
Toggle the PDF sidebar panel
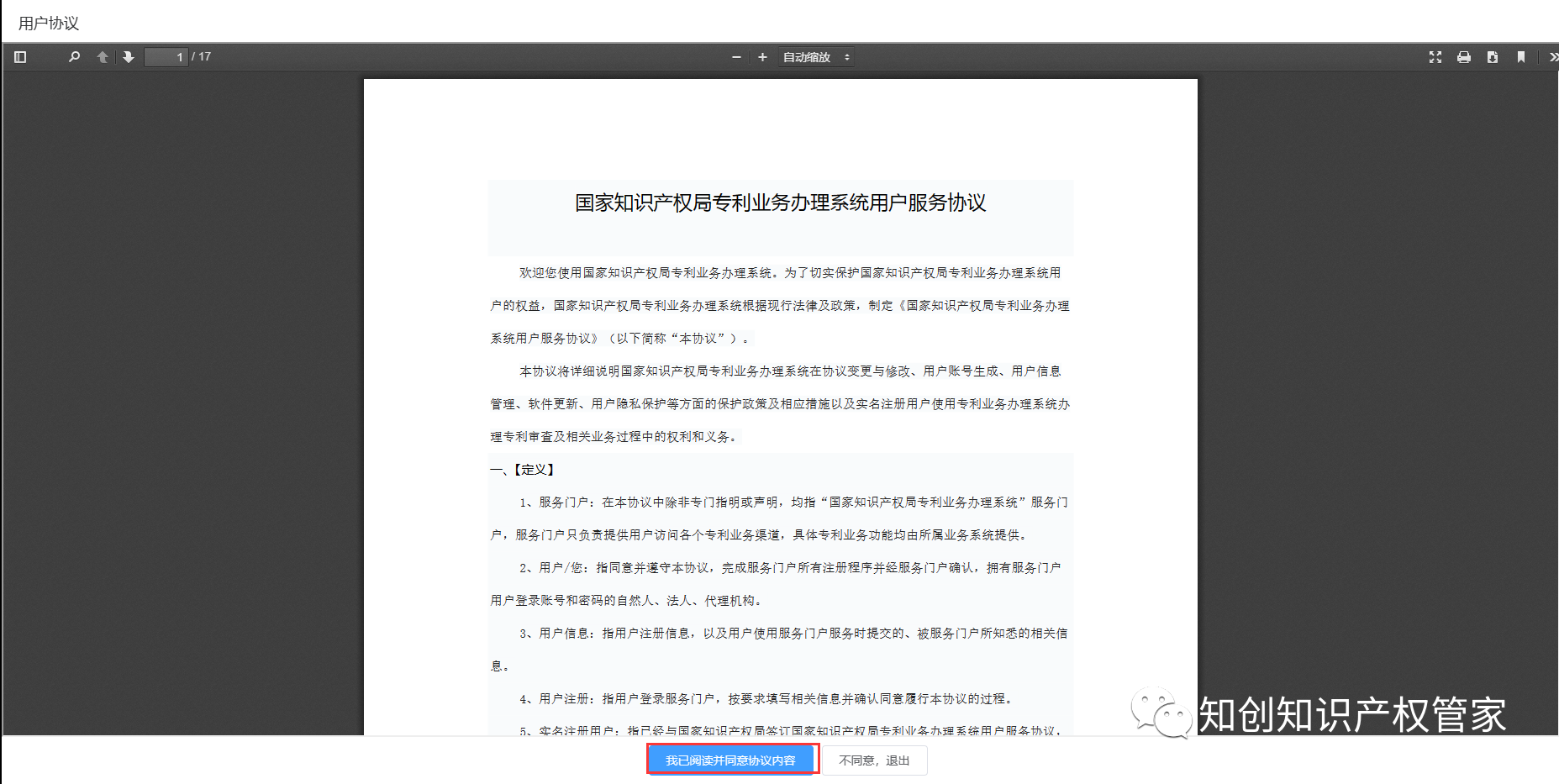pyautogui.click(x=21, y=57)
